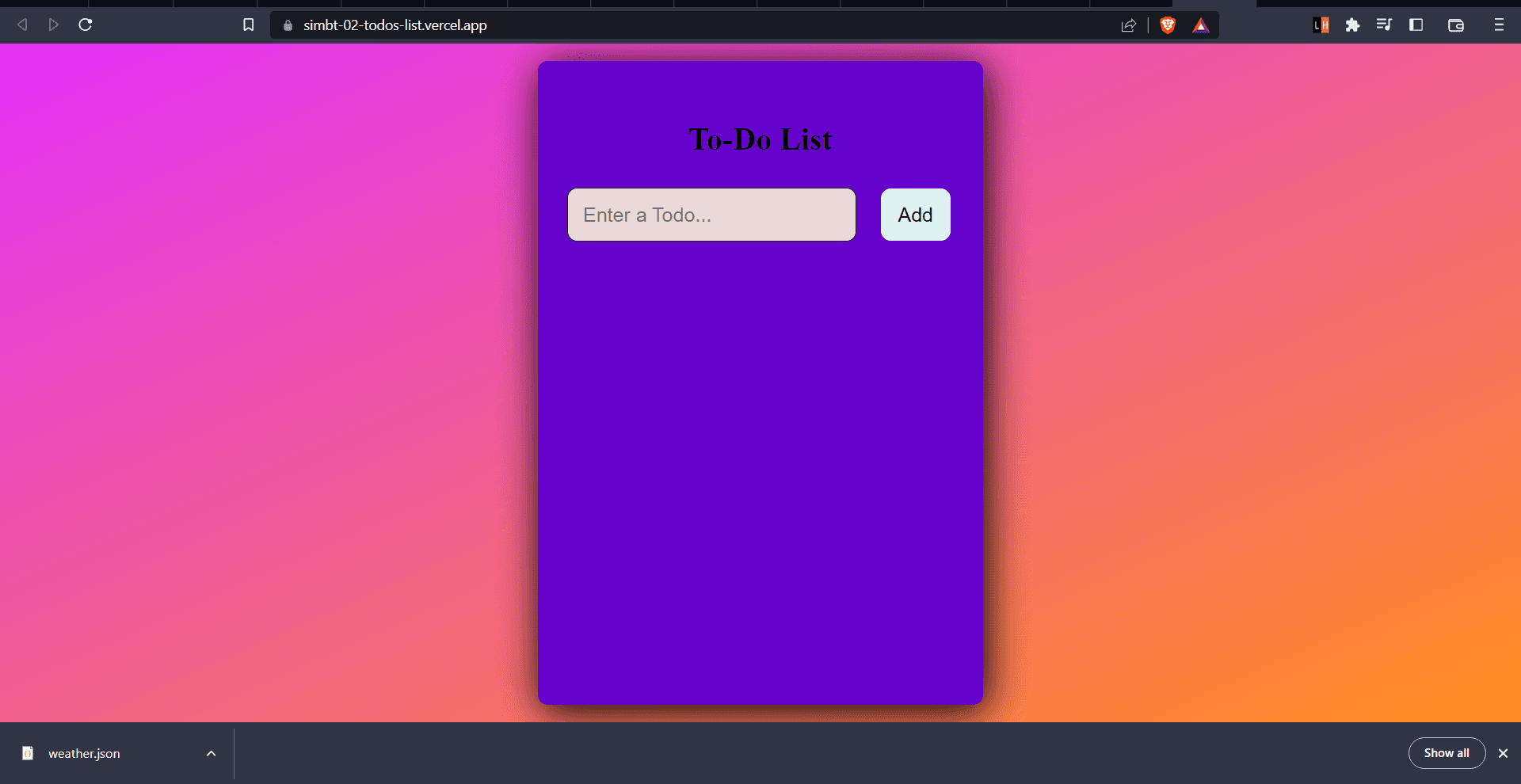This screenshot has height=784, width=1521.
Task: Focus the Enter a Todo input field
Action: [711, 215]
